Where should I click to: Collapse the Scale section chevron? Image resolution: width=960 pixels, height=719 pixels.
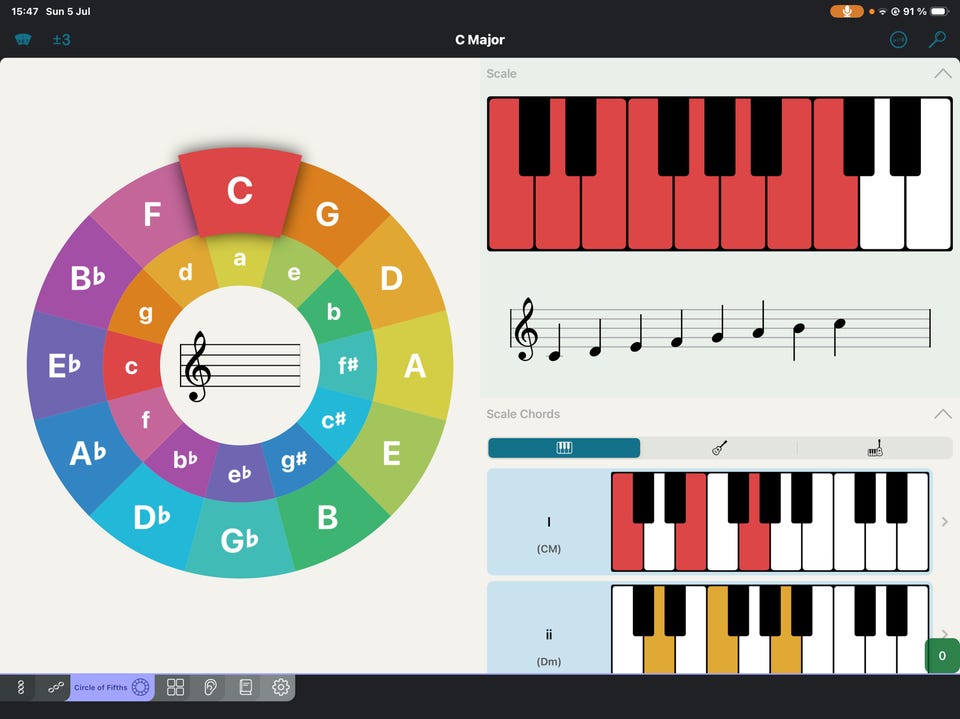coord(943,73)
